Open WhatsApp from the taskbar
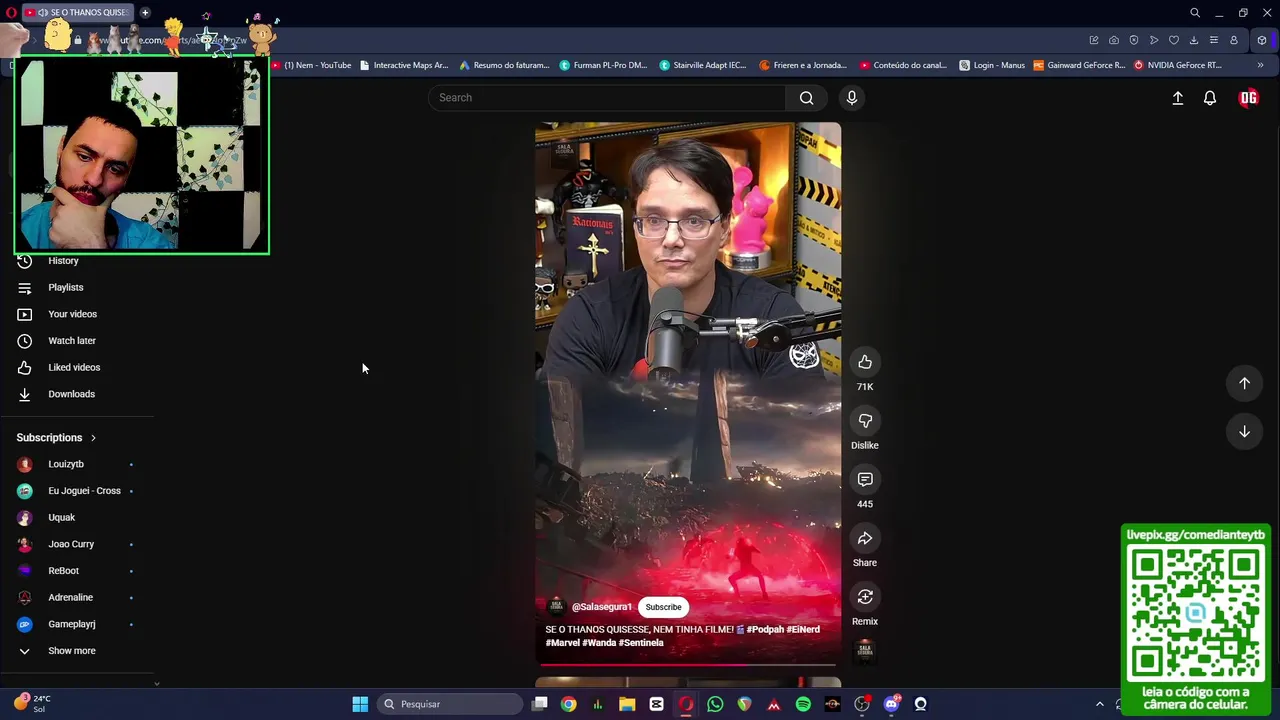Screen dimensions: 1280x720 [x=715, y=704]
